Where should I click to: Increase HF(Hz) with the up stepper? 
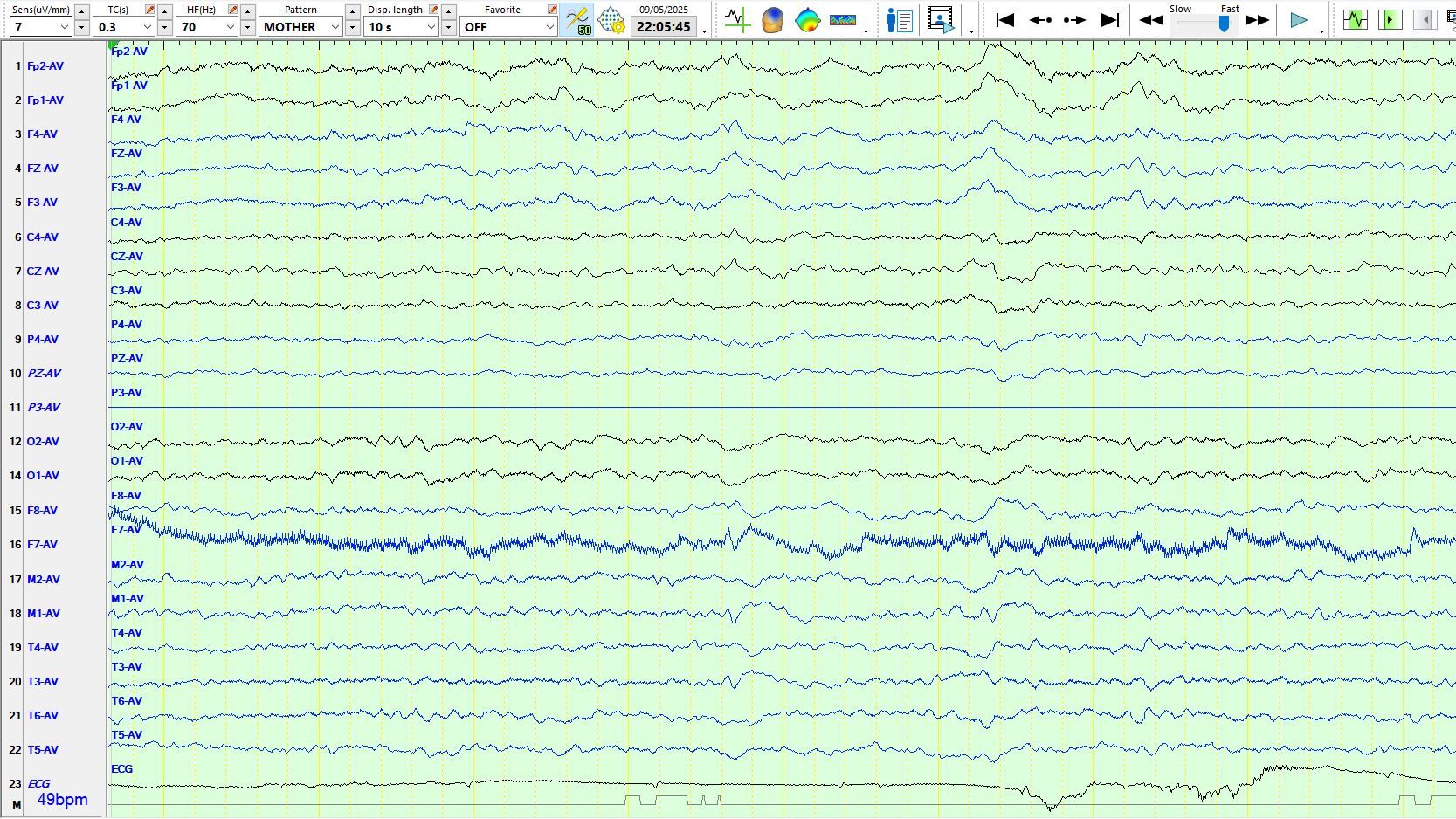[x=248, y=11]
